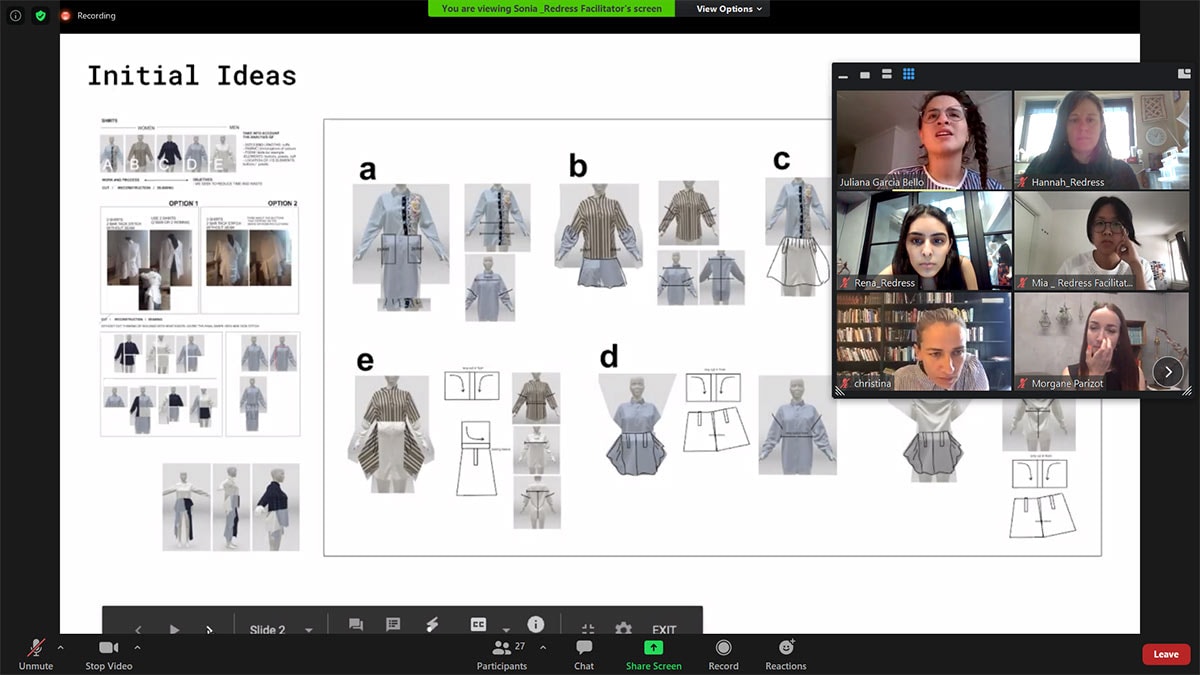Open audio options arrow next to Unmute

[x=60, y=647]
